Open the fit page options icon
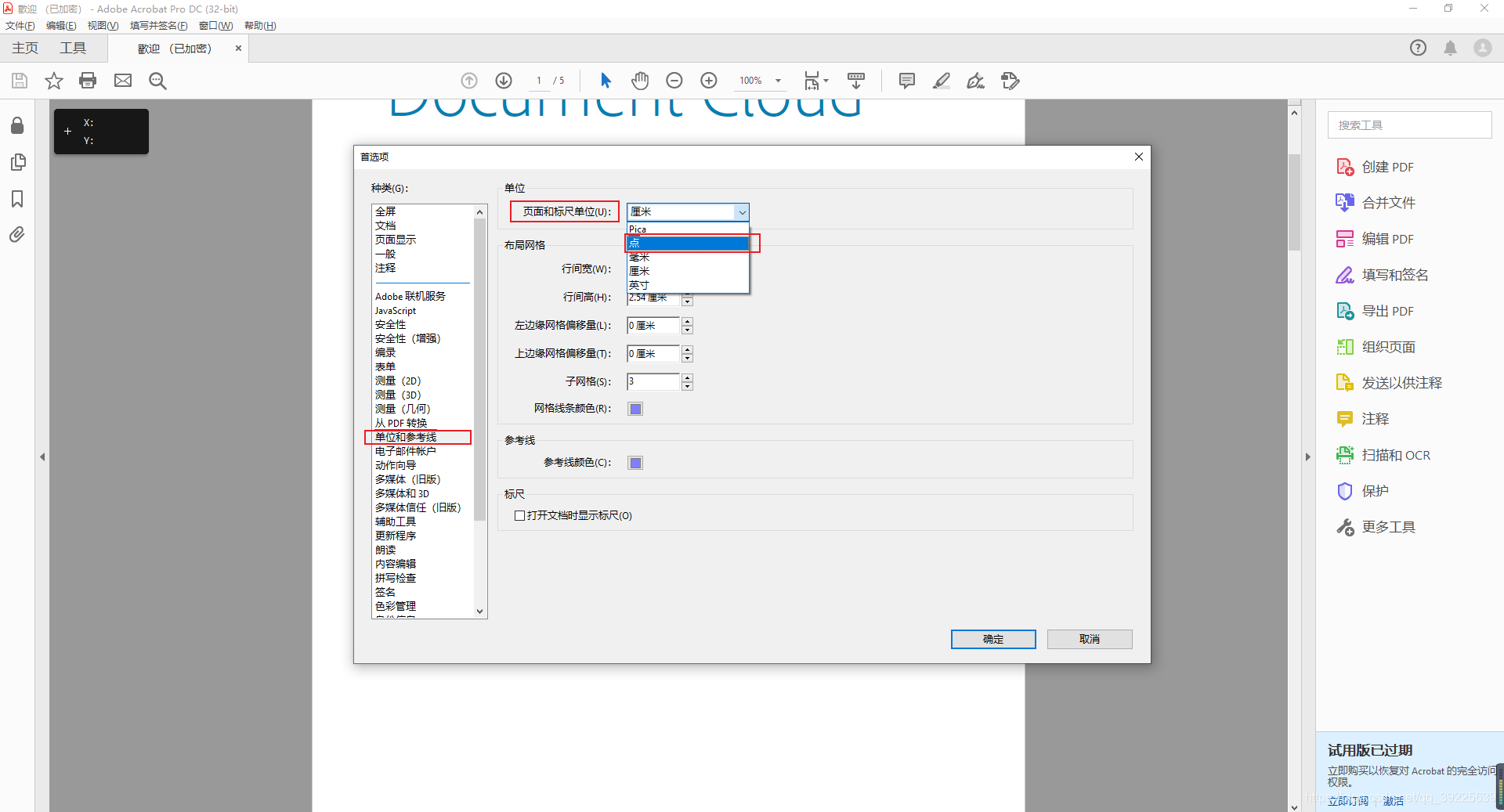This screenshot has height=812, width=1504. point(815,81)
